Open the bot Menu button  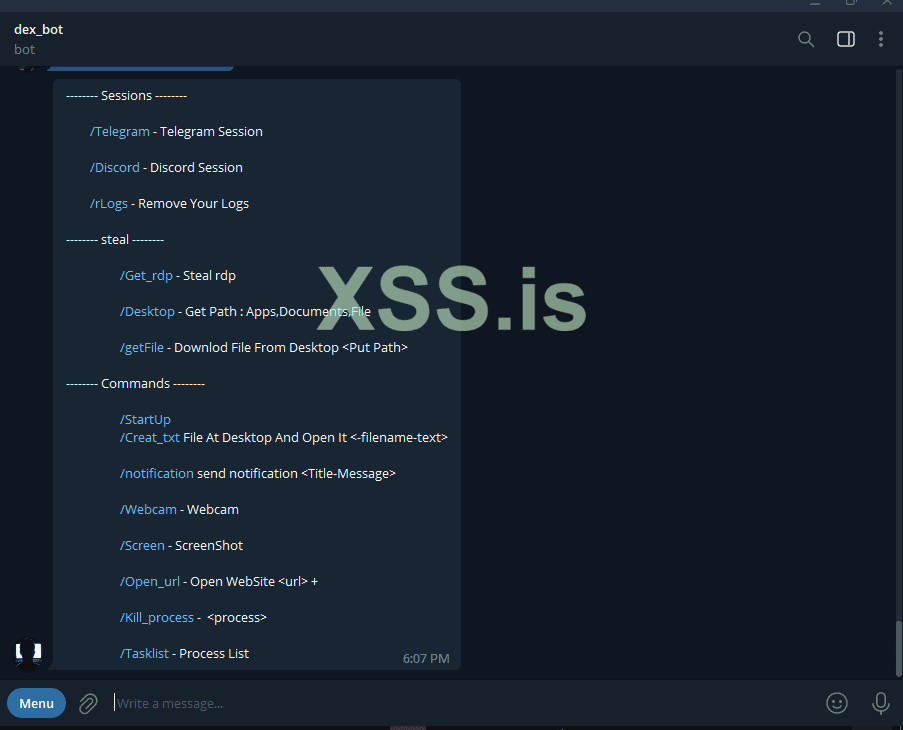click(x=36, y=703)
